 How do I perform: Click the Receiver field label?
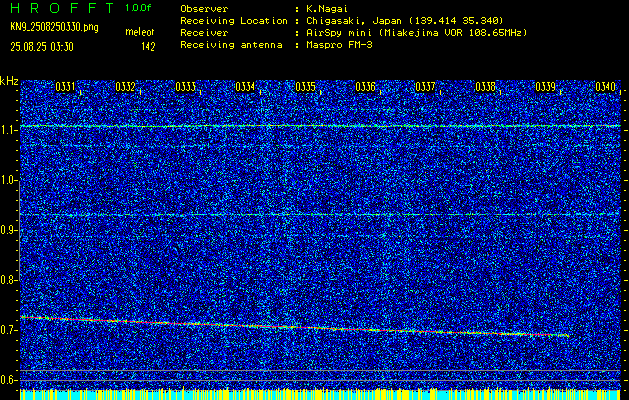pyautogui.click(x=204, y=33)
